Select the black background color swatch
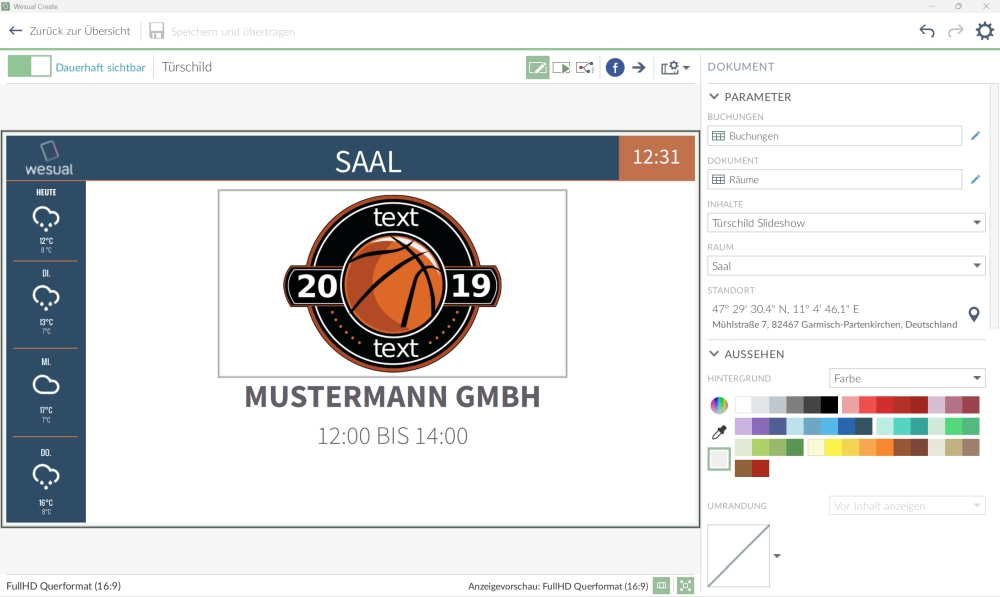 point(829,405)
